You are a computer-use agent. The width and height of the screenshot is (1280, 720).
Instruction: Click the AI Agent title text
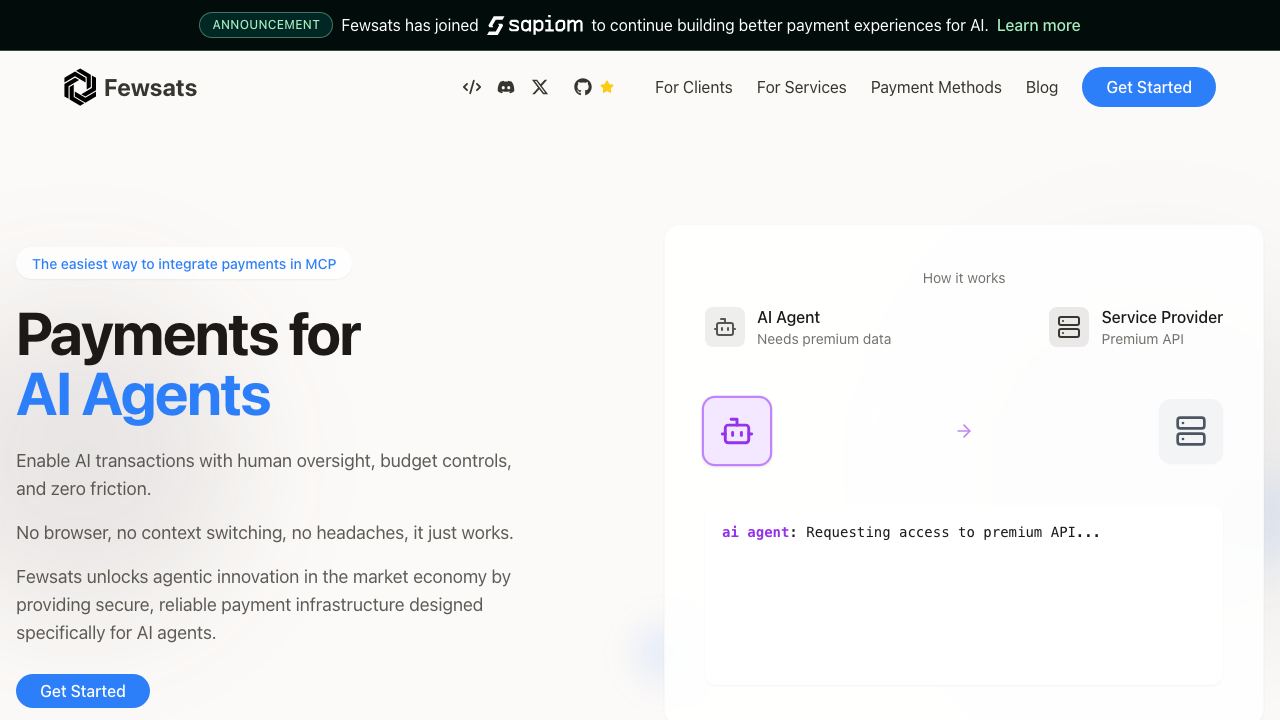[x=788, y=317]
